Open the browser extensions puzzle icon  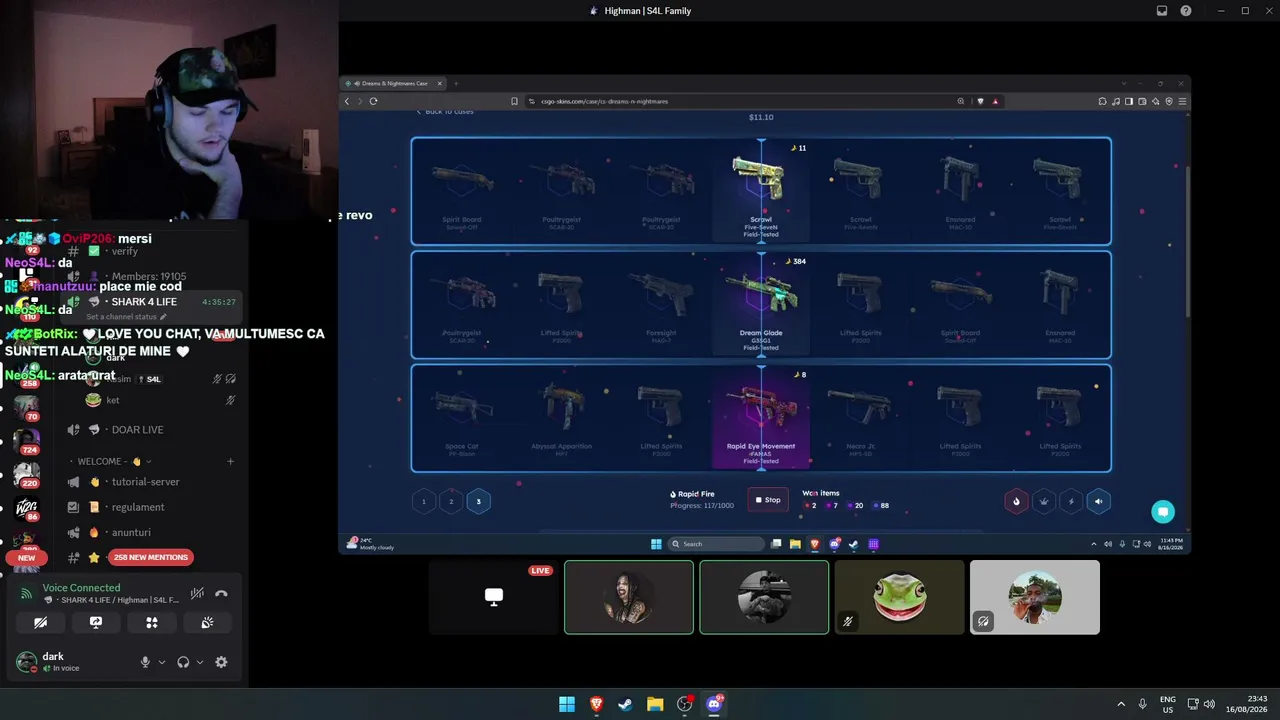coord(1102,101)
